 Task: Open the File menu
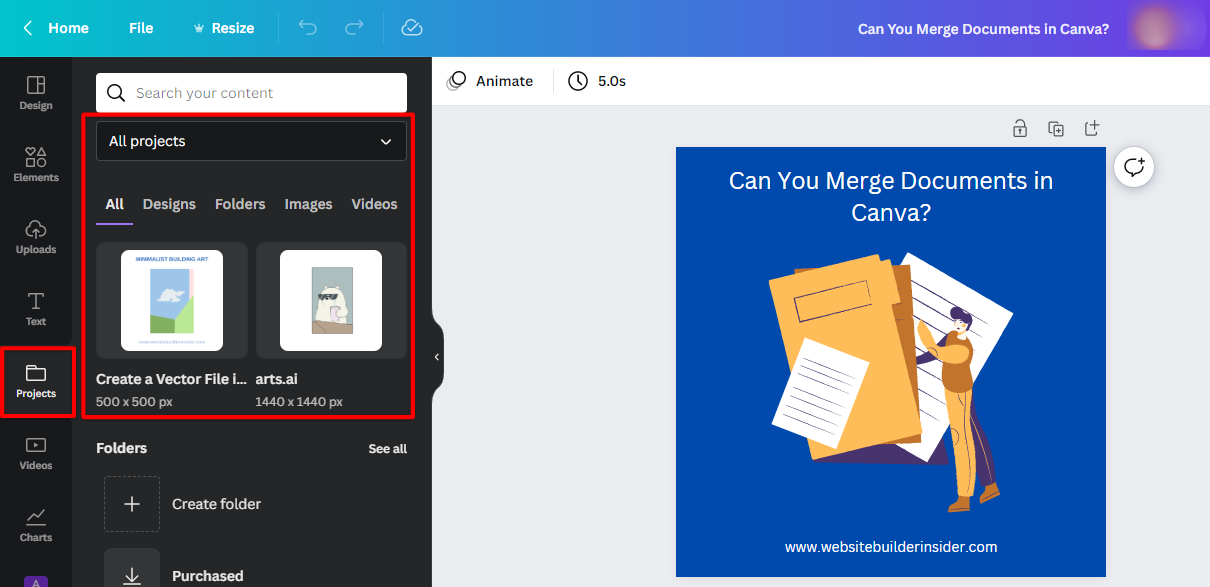[141, 28]
